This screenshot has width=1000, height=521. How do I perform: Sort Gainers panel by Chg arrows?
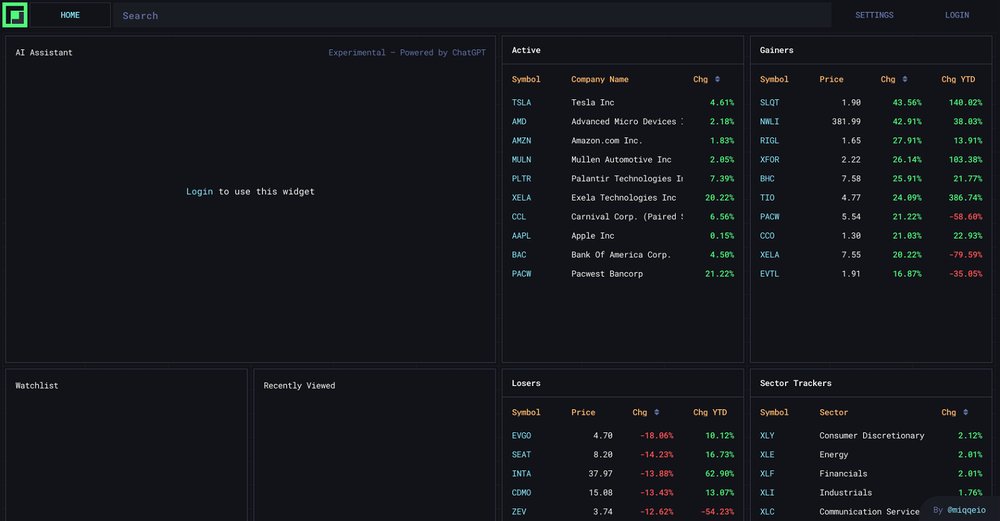pos(905,79)
